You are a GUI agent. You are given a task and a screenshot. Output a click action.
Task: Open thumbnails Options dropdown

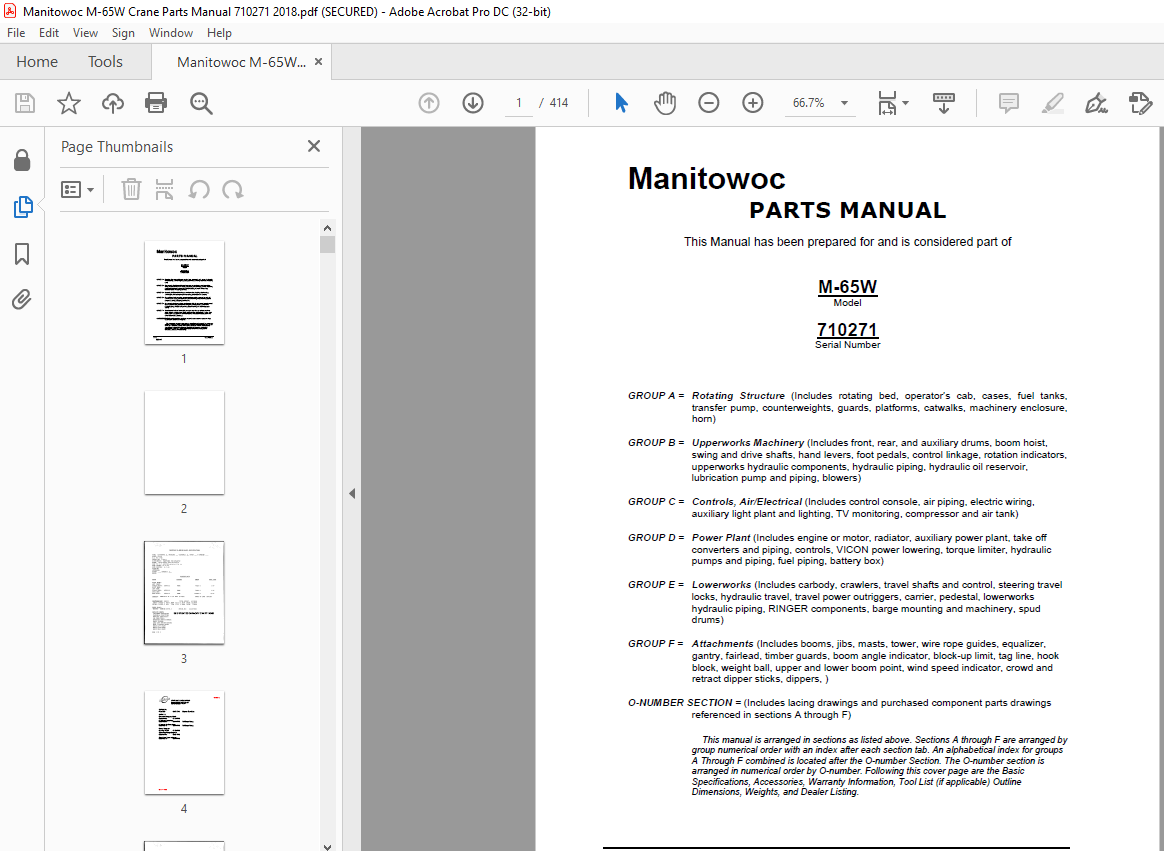coord(77,190)
